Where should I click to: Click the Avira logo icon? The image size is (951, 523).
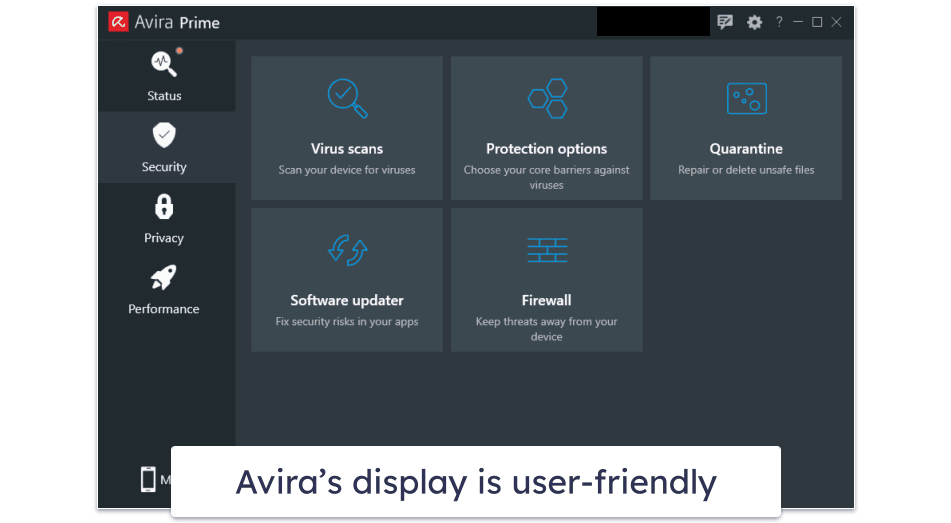click(118, 22)
